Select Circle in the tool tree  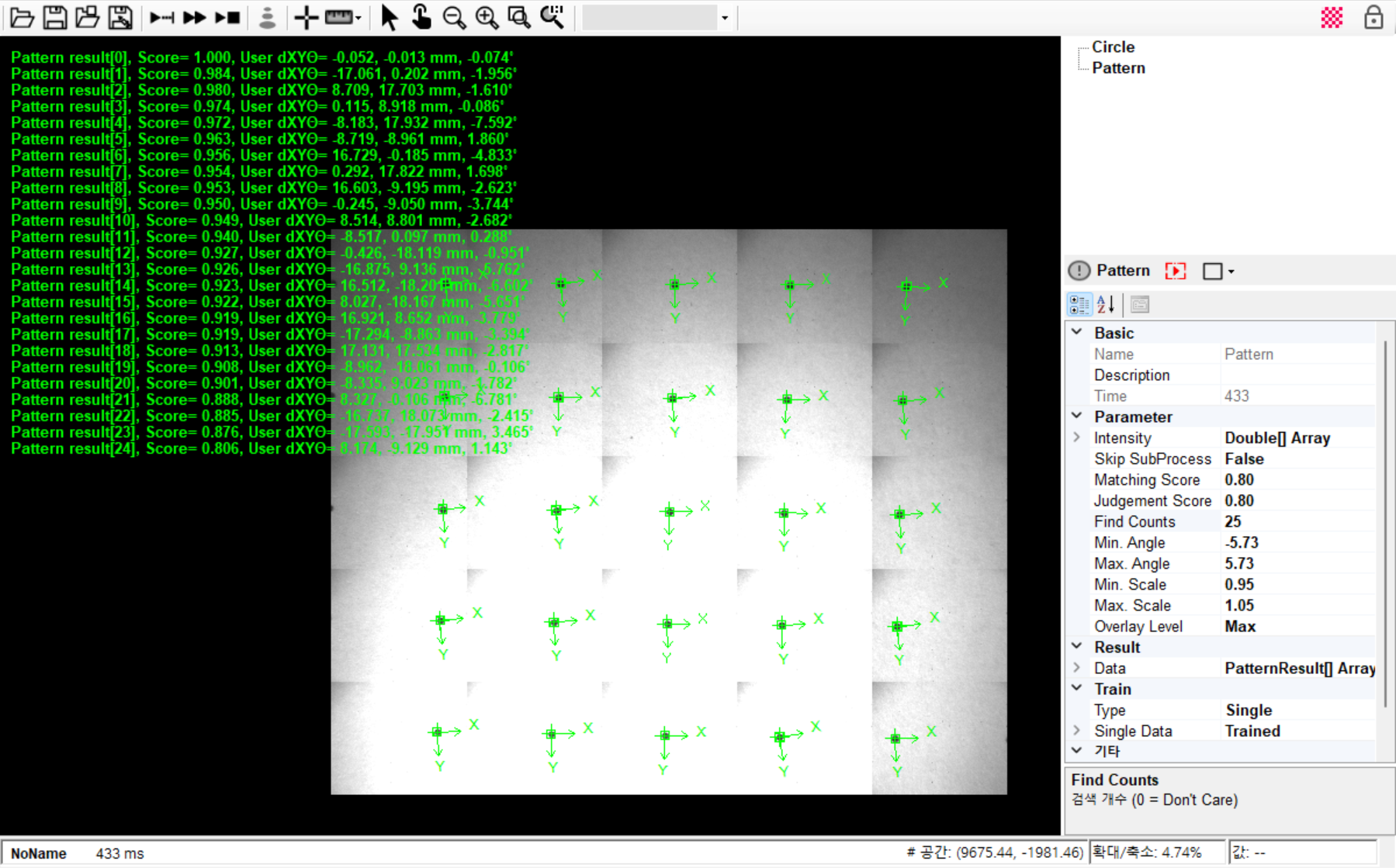pyautogui.click(x=1113, y=47)
